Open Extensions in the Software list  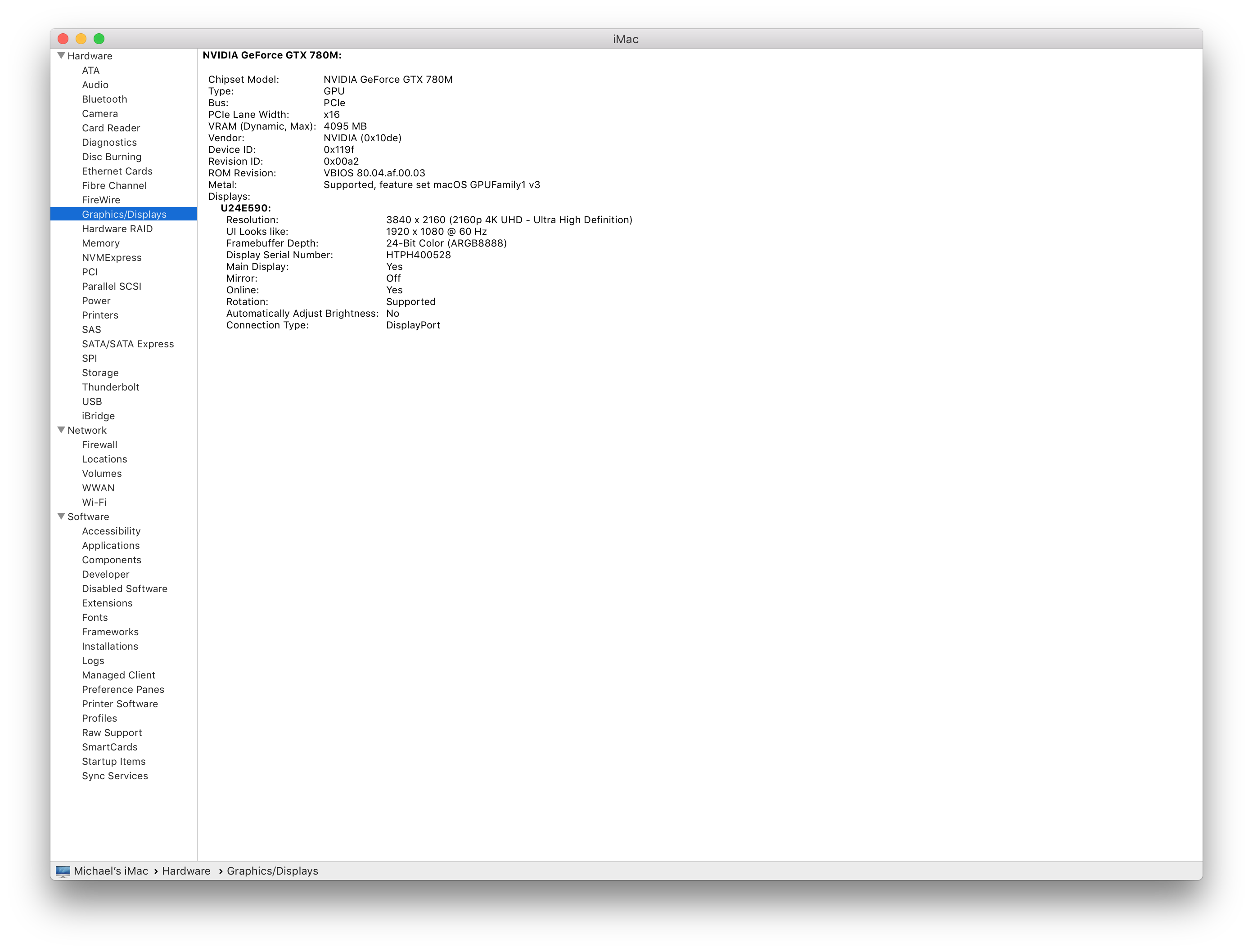coord(107,603)
